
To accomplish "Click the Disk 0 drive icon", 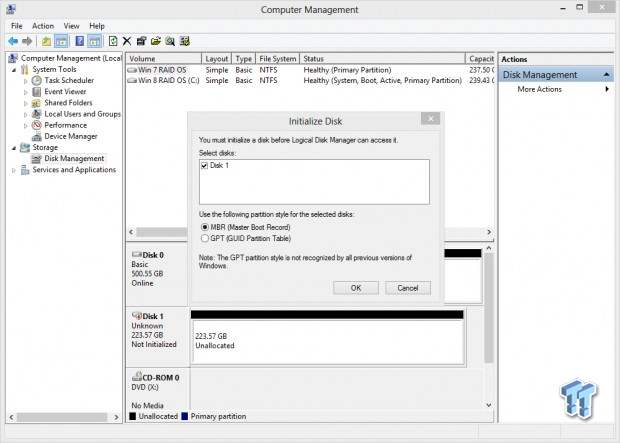I will [137, 254].
